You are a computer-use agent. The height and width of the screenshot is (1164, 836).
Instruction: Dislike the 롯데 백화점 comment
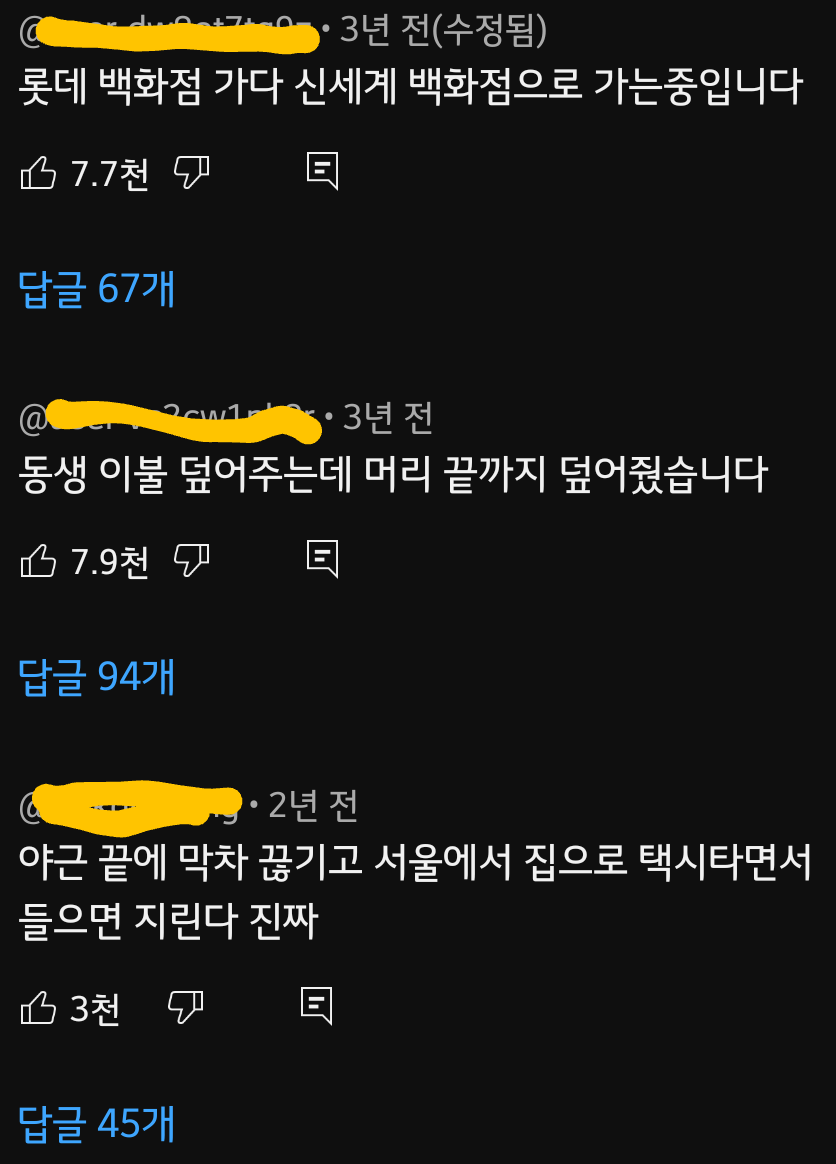pyautogui.click(x=192, y=173)
